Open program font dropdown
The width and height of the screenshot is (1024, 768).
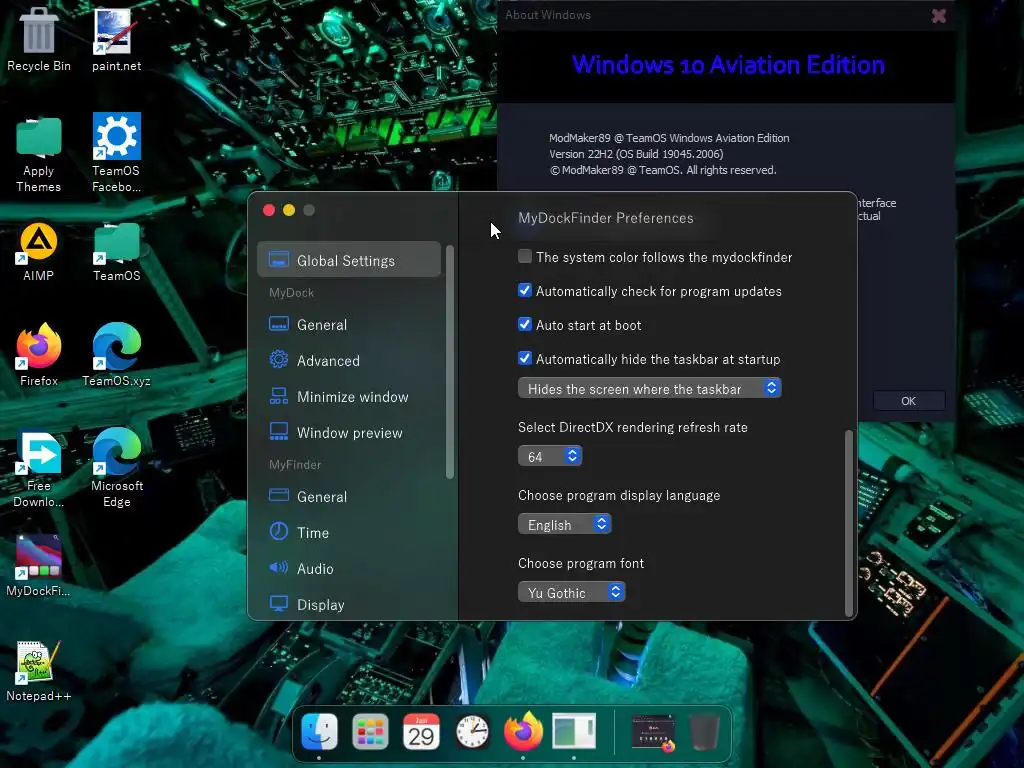coord(571,592)
